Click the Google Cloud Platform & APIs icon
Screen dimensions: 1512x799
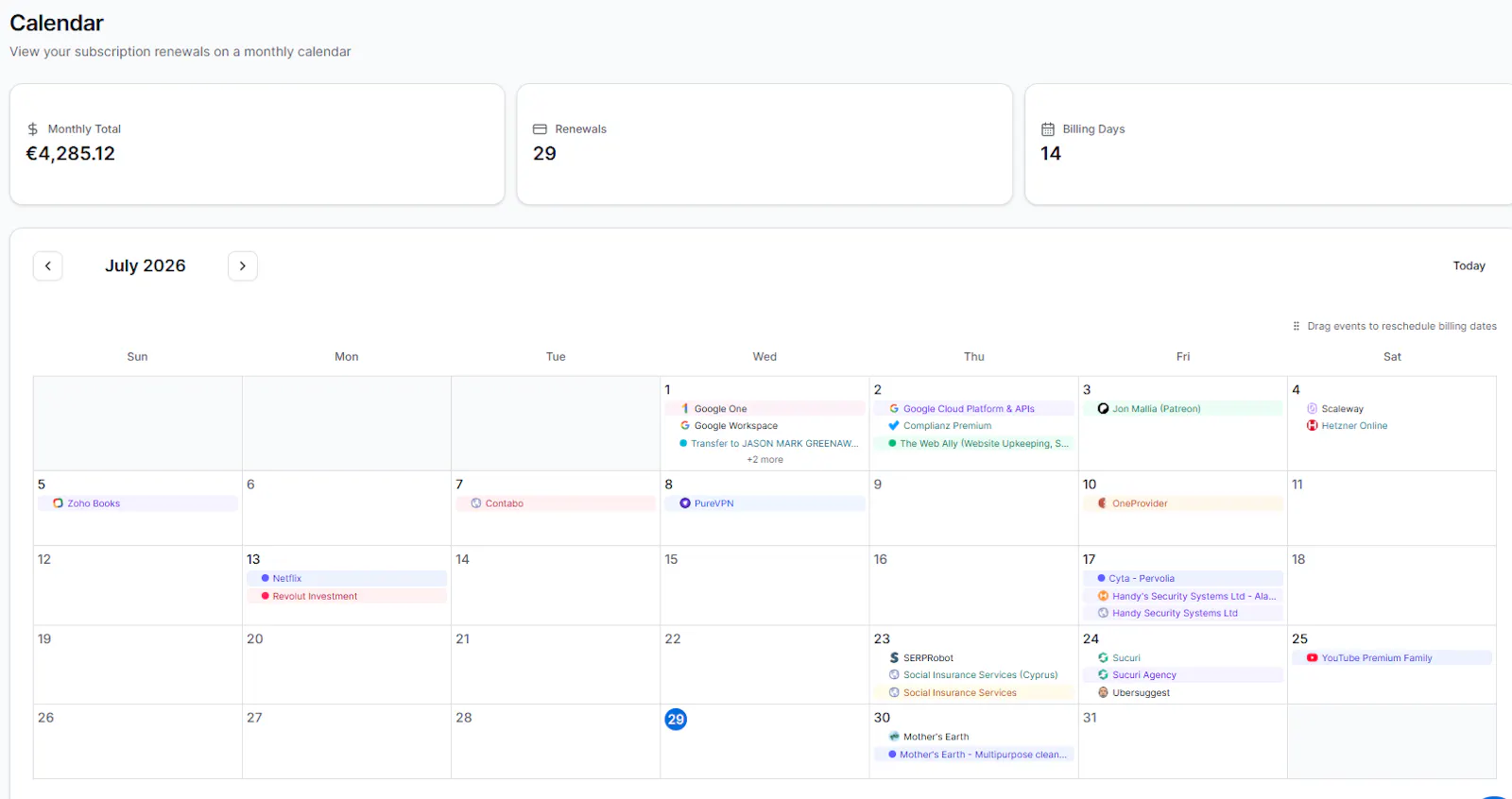[x=894, y=409]
